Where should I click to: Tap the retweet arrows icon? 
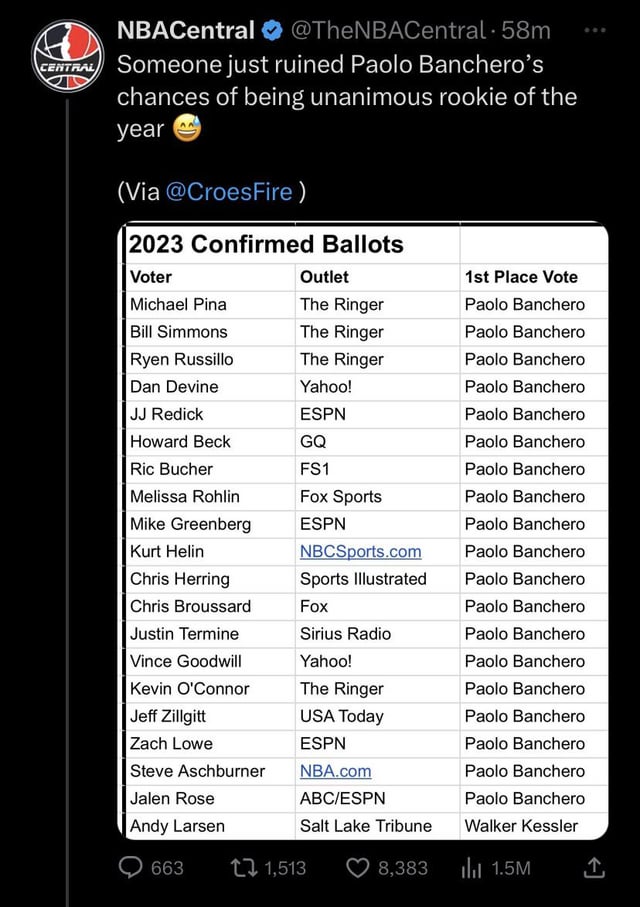(245, 868)
